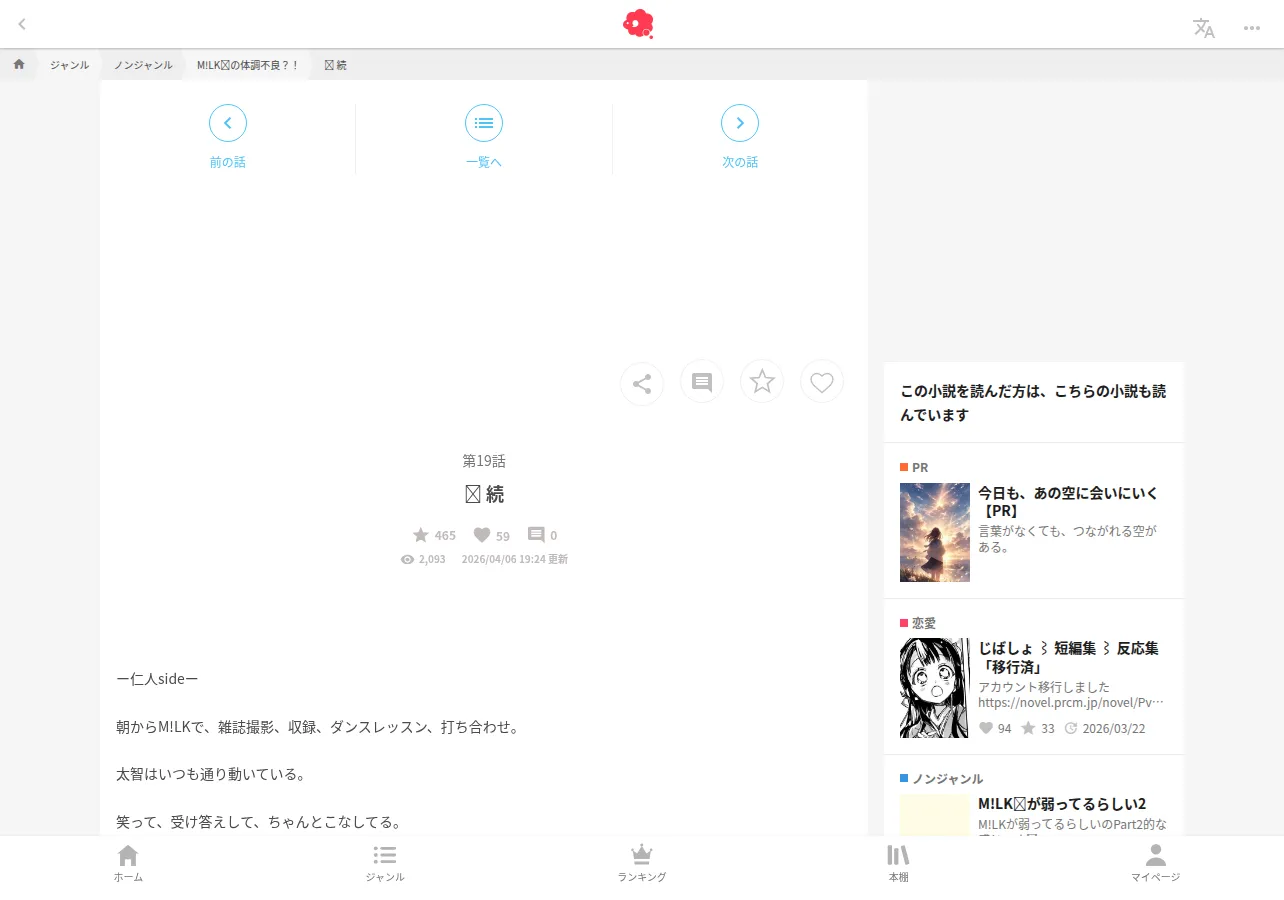1284x900 pixels.
Task: Click the back arrow in top bar
Action: (x=22, y=24)
